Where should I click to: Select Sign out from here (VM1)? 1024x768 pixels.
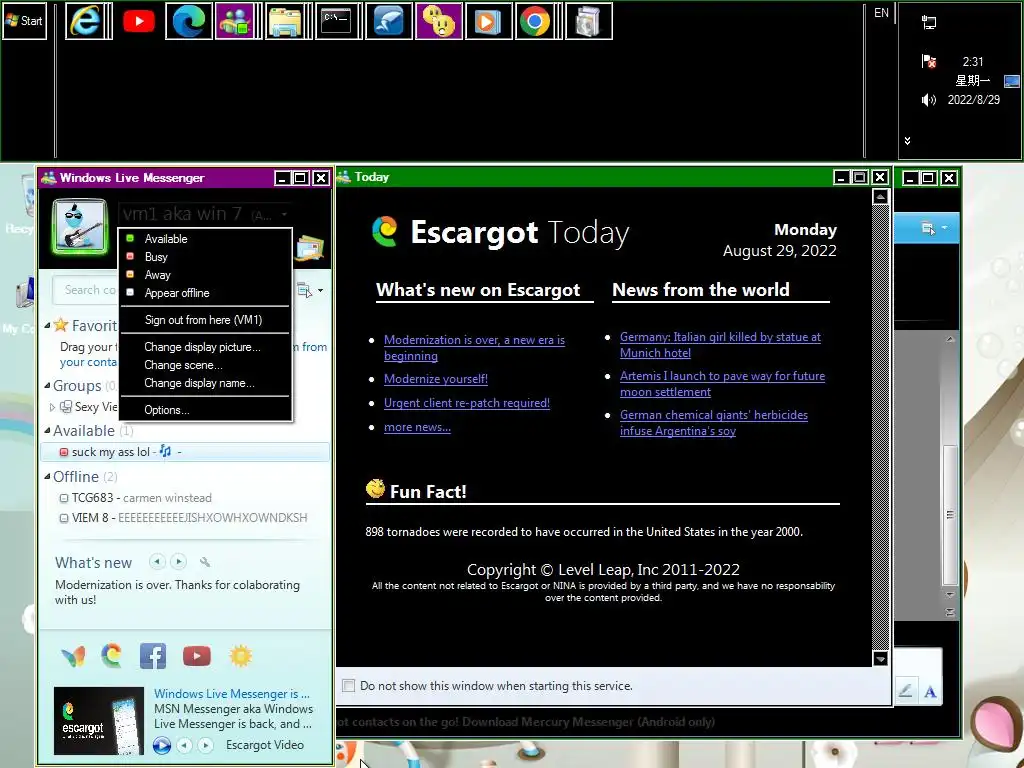[204, 320]
